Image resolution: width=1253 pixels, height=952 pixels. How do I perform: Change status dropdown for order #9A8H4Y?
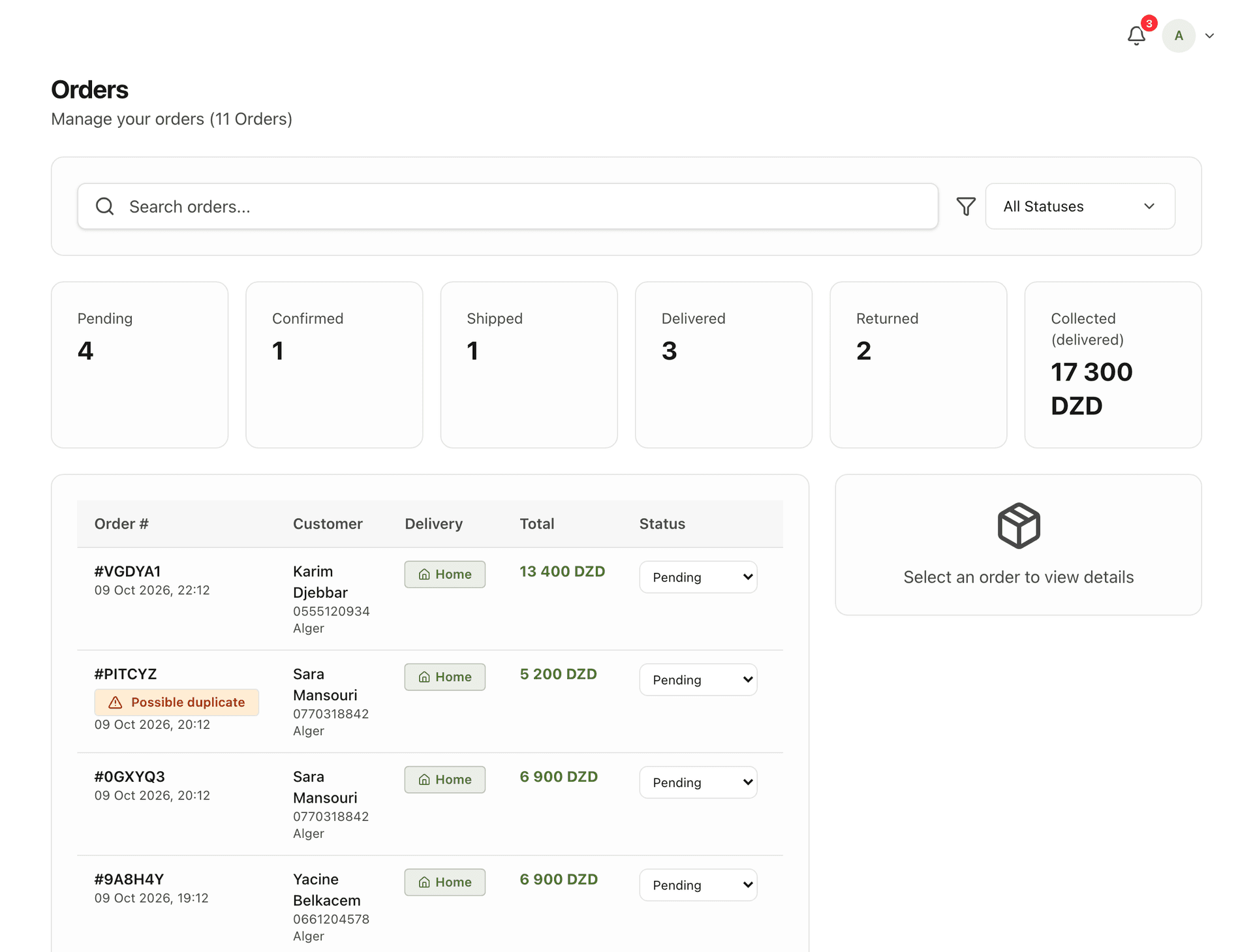(x=698, y=884)
